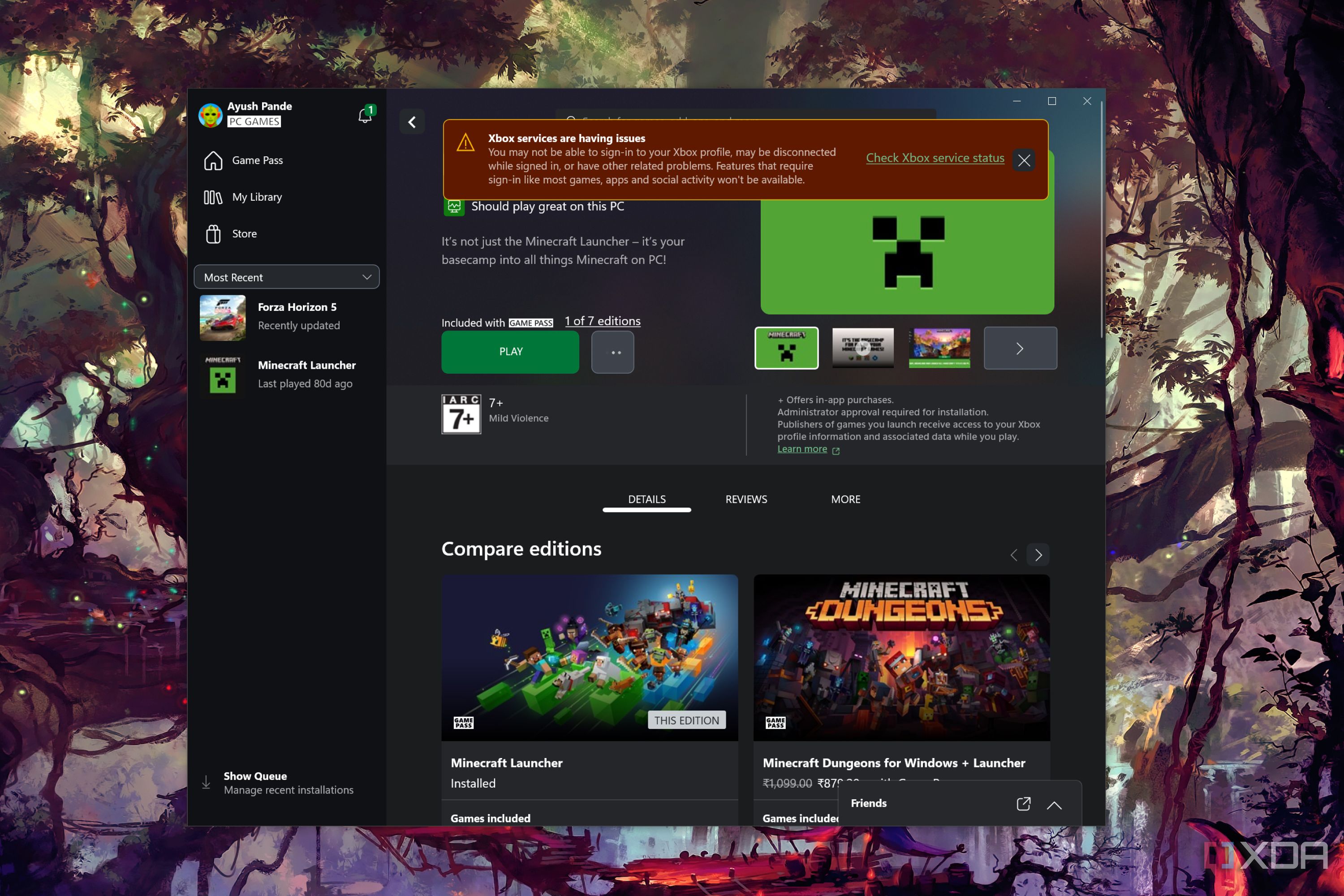1344x896 pixels.
Task: Click the back arrow button
Action: (x=412, y=122)
